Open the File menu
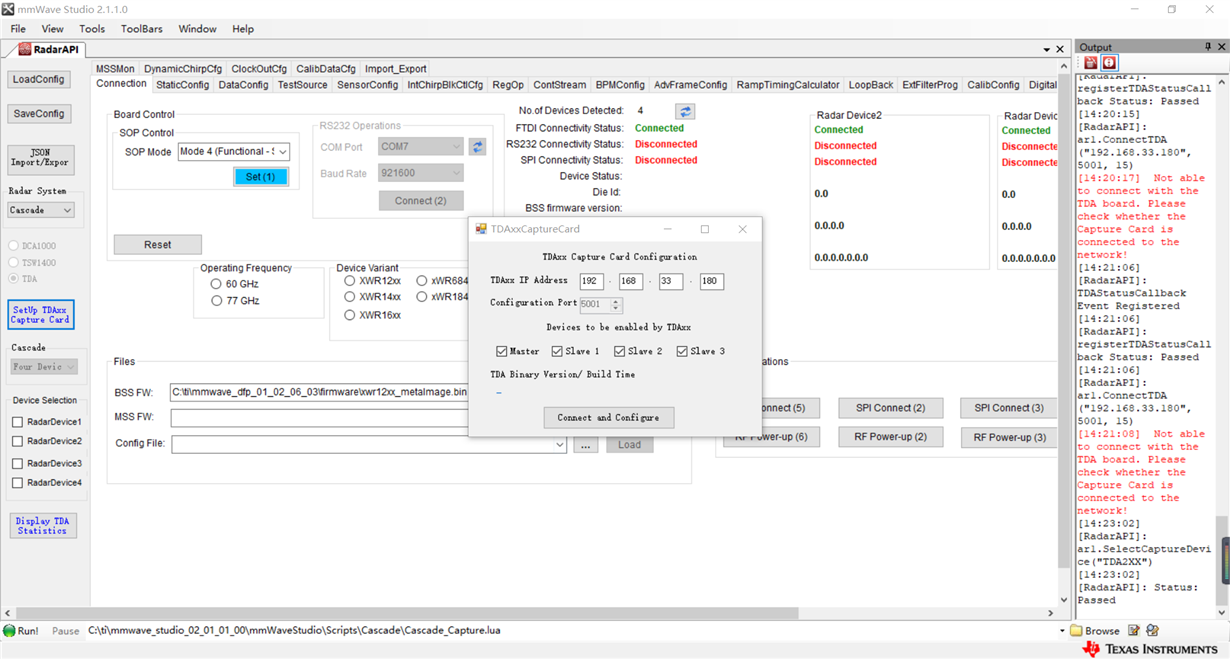The image size is (1230, 659). coord(18,29)
